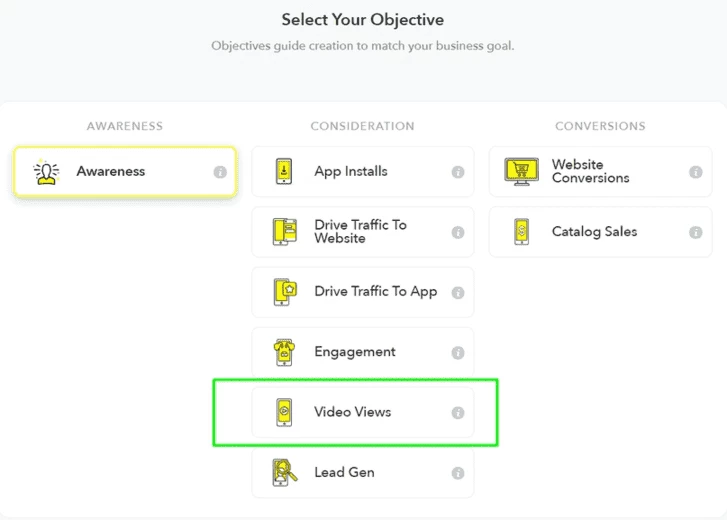Click the Lead Gen magnifier icon
Screen dimensions: 727x520
[285, 472]
